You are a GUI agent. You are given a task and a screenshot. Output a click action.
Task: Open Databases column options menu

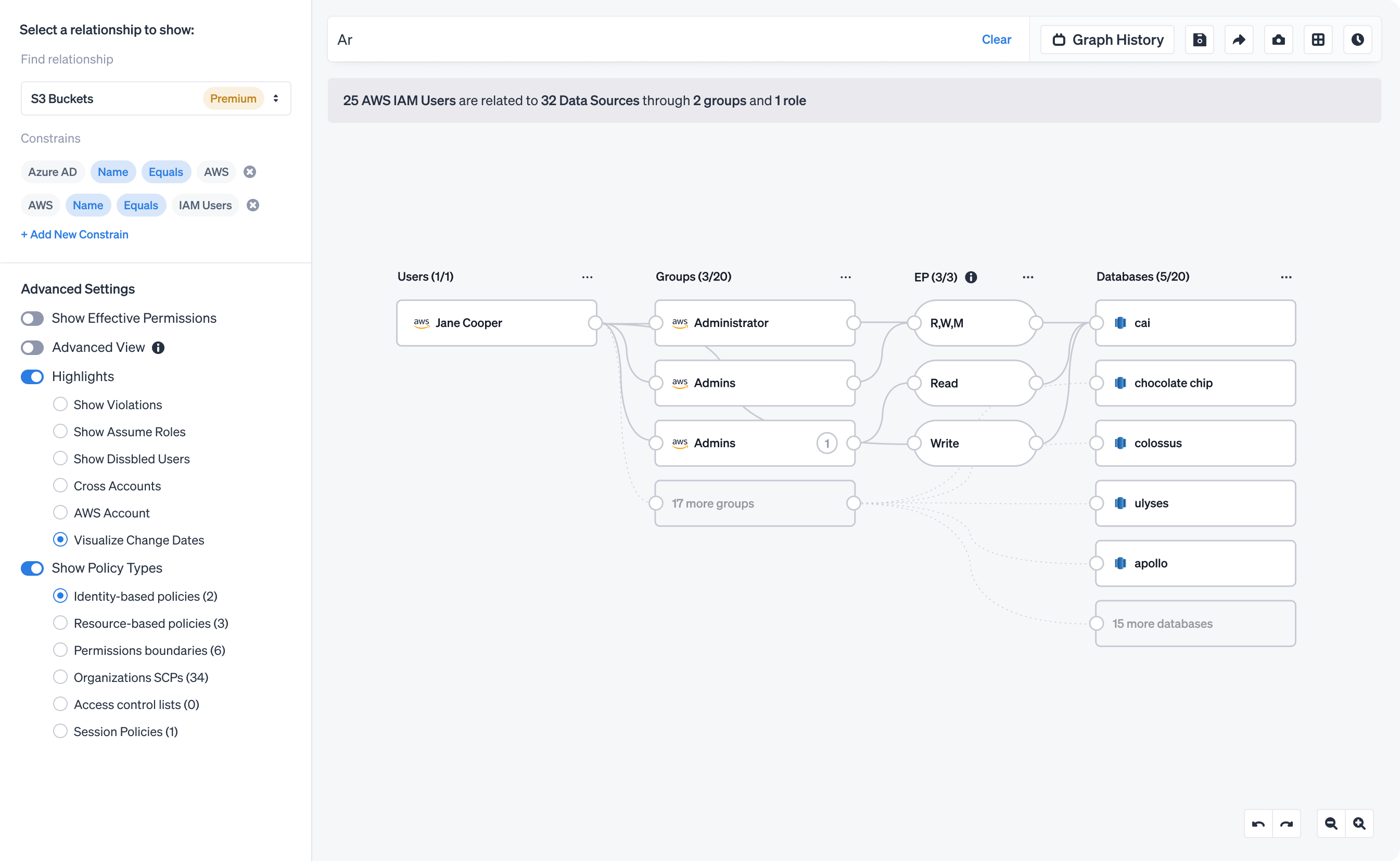1286,277
